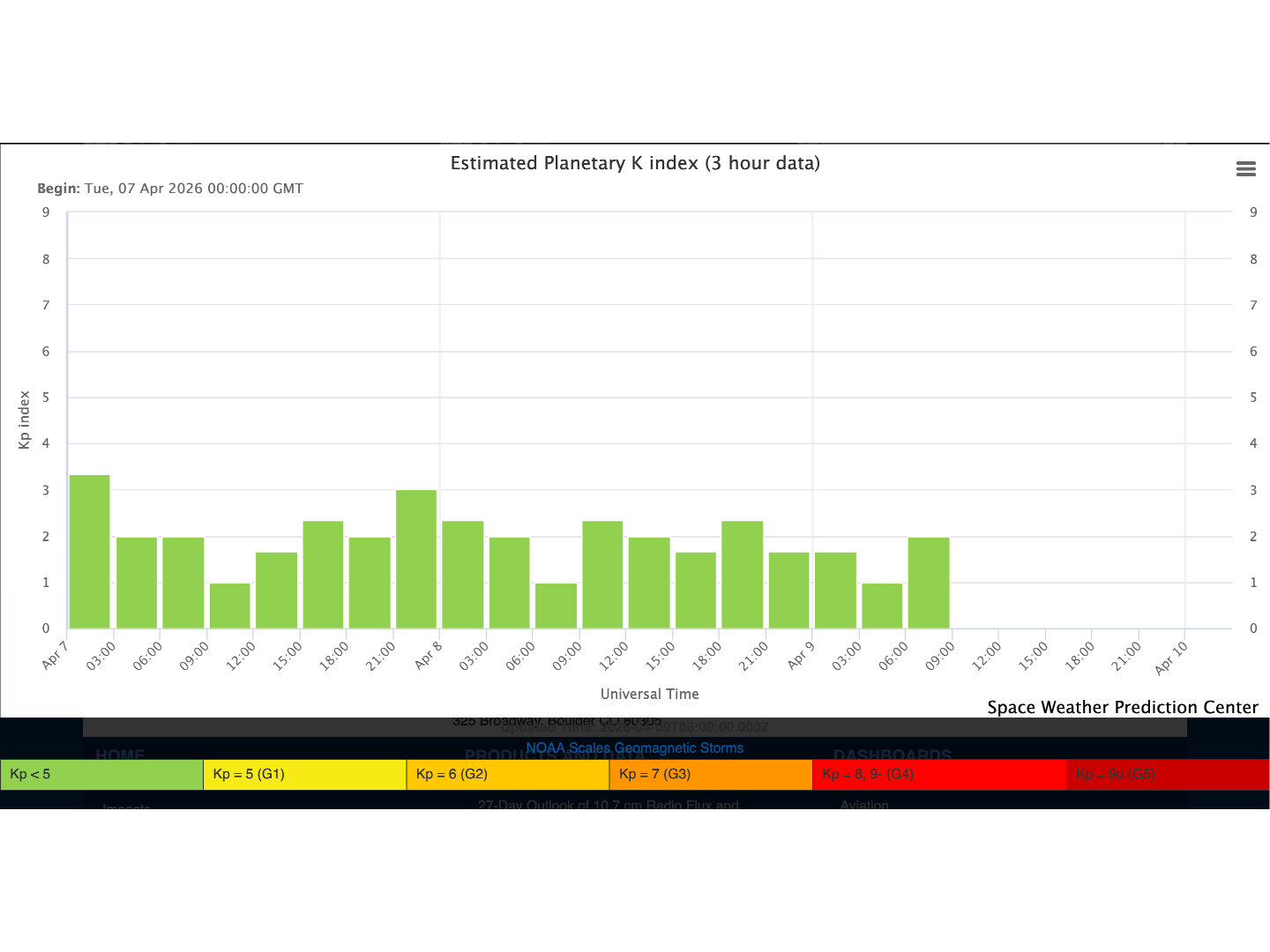Click the Kp = 6 (G2) legend block
Screen dimensions: 1270x952
coord(507,775)
